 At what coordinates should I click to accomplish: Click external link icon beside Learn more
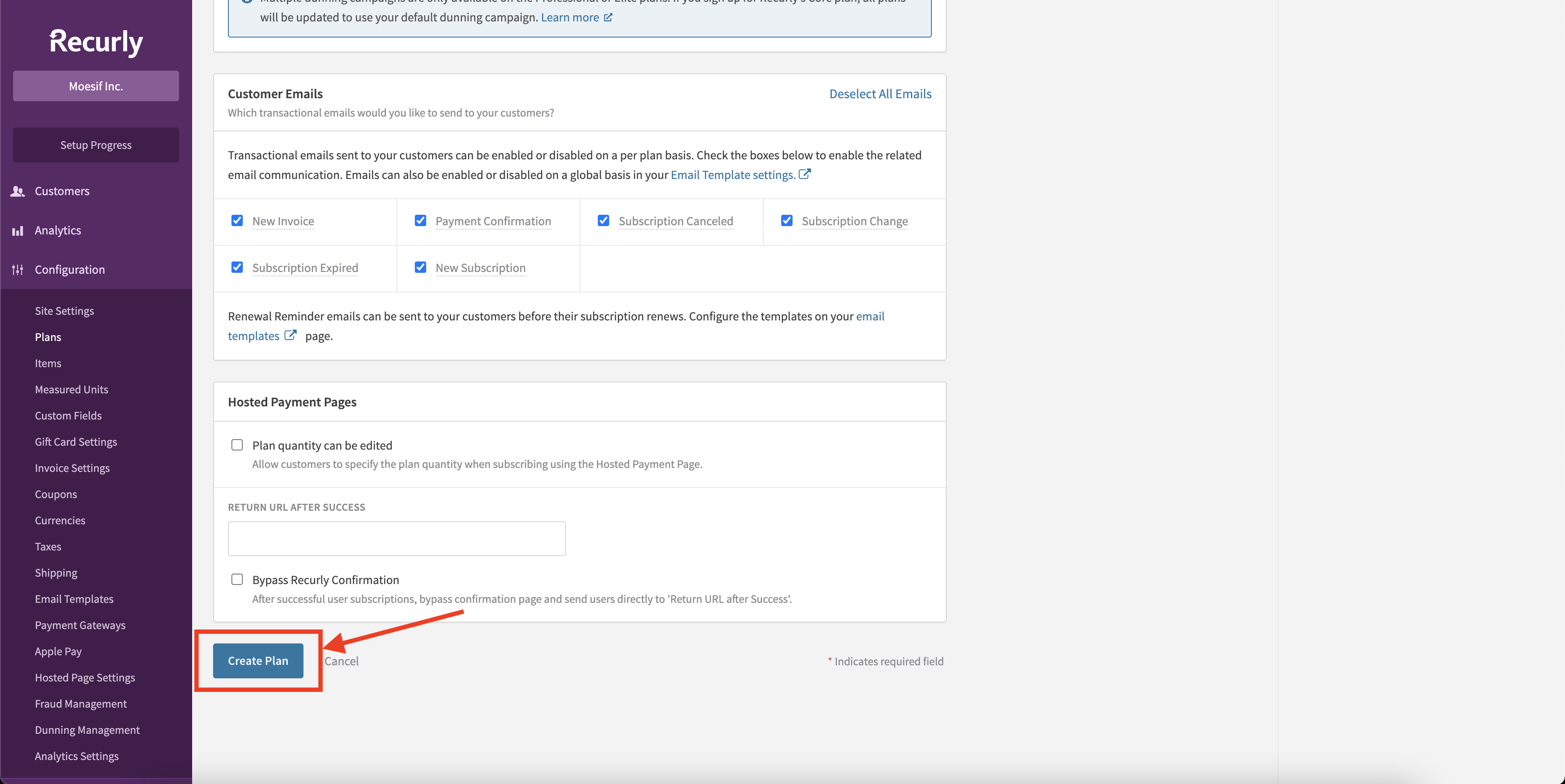(x=608, y=17)
